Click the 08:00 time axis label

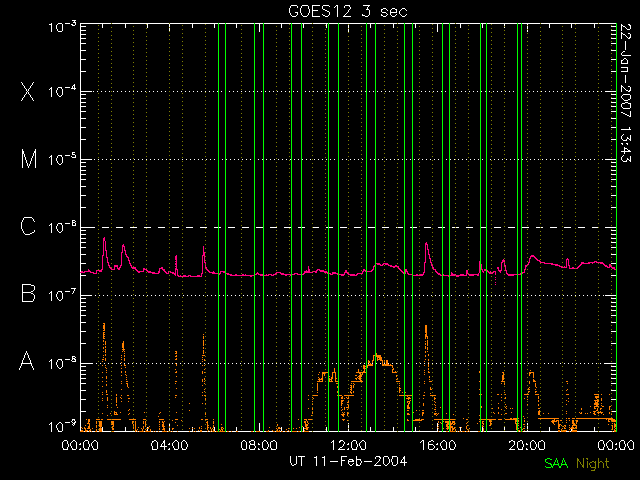click(259, 445)
